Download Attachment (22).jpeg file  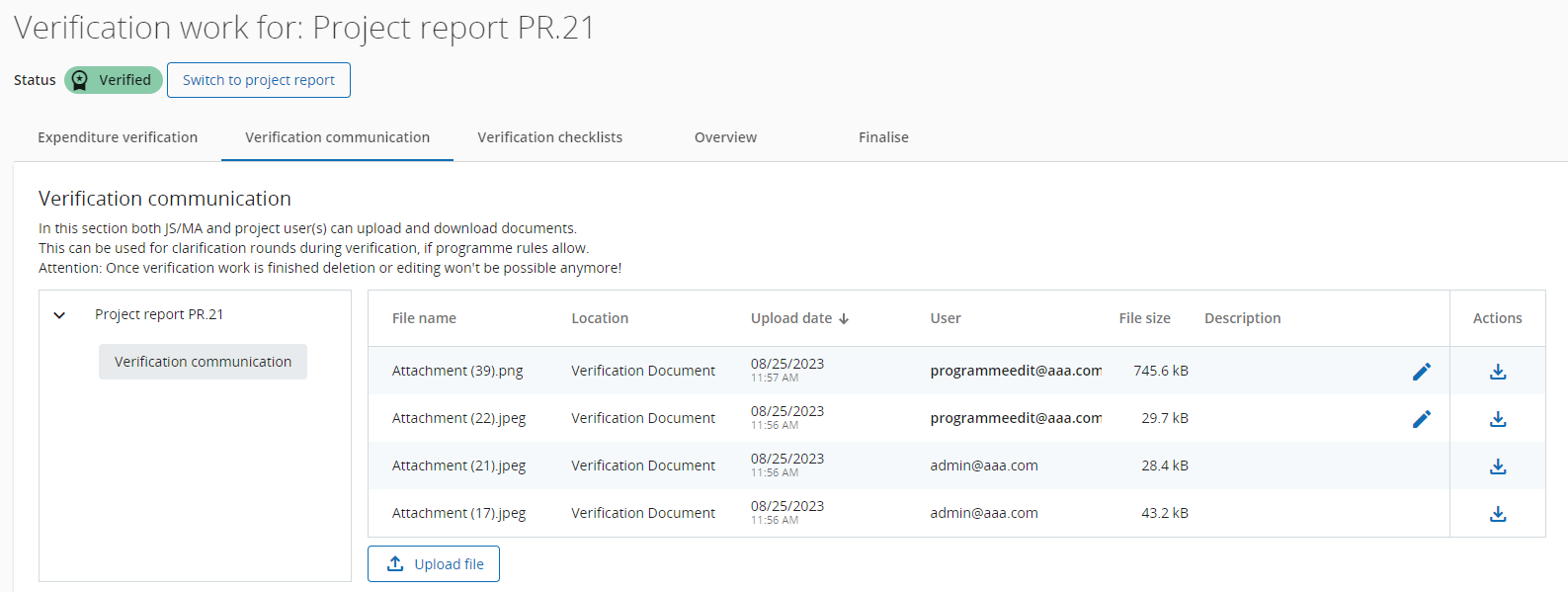(x=1497, y=419)
